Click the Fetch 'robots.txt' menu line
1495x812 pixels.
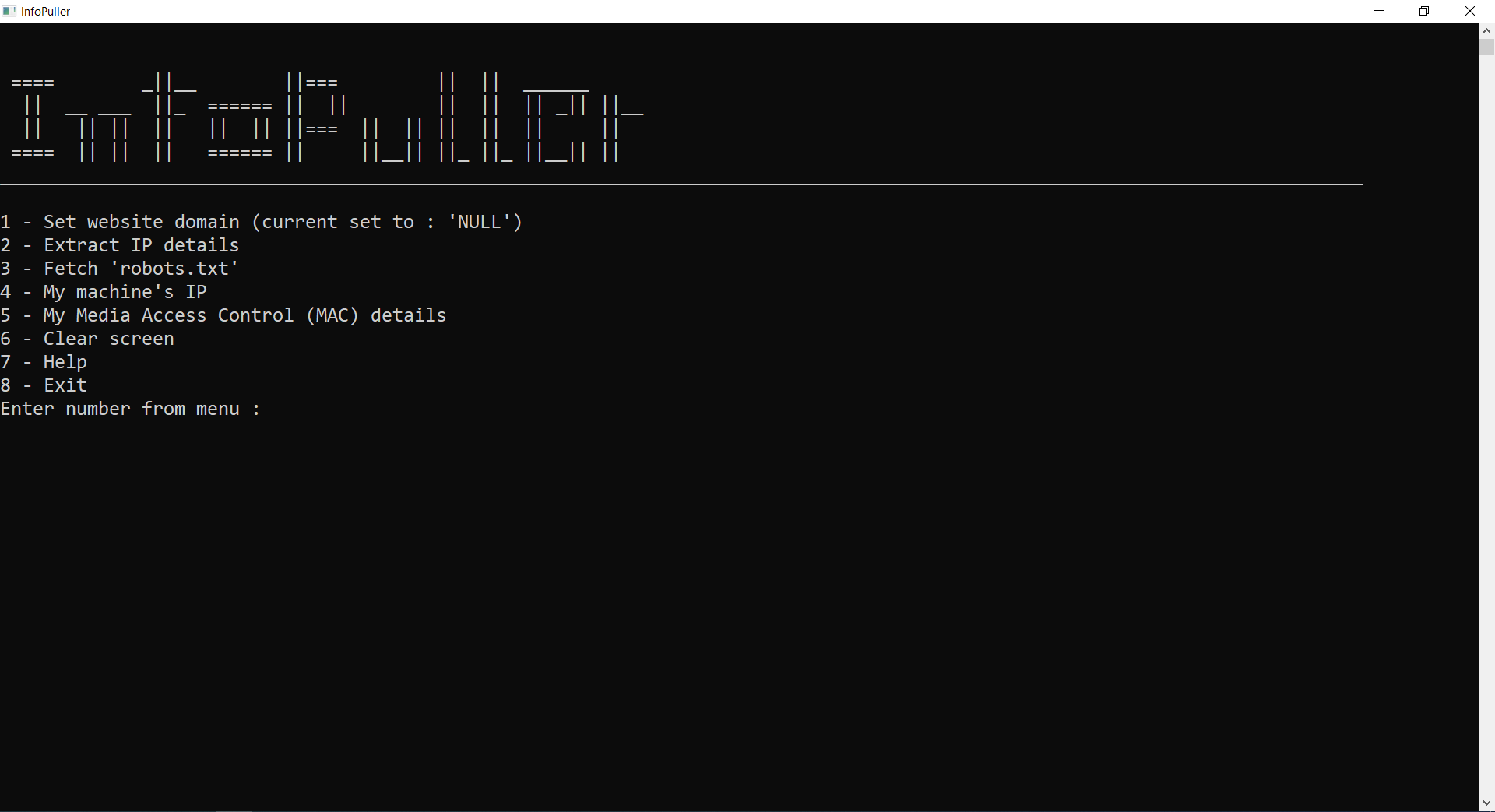point(120,269)
